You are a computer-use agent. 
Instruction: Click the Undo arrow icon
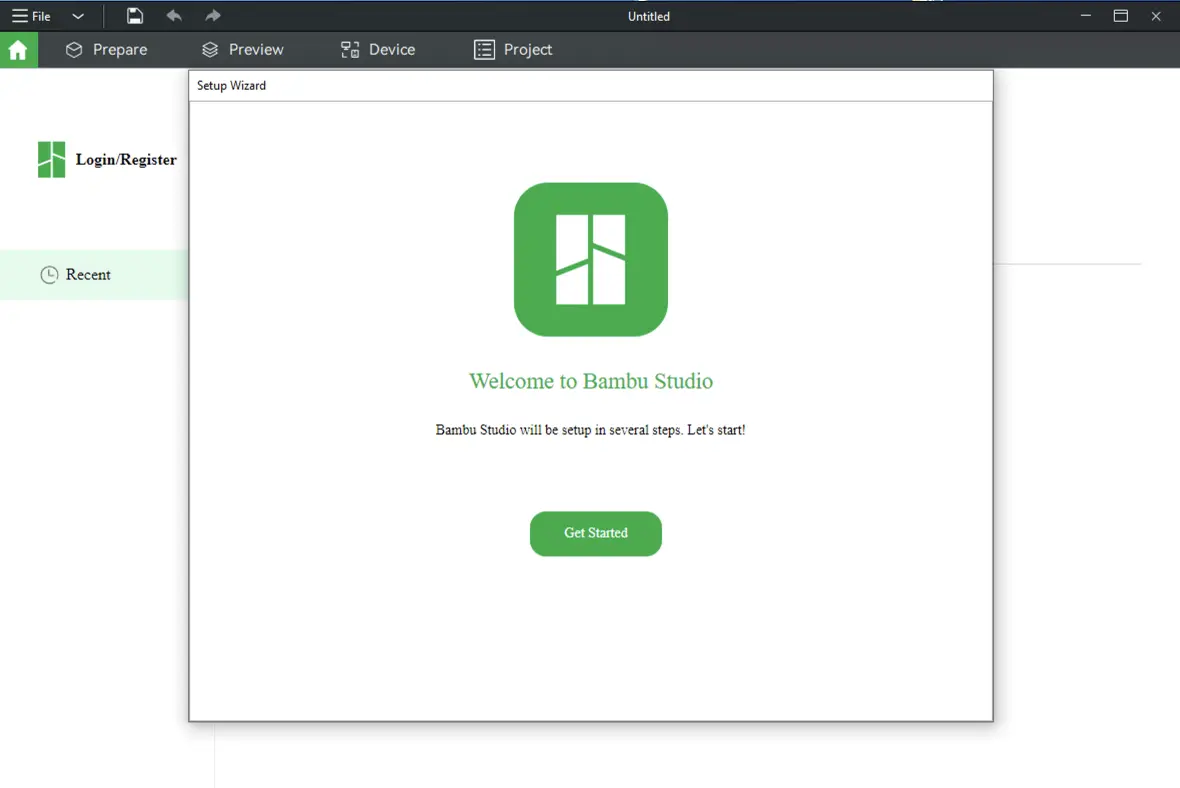(x=174, y=16)
